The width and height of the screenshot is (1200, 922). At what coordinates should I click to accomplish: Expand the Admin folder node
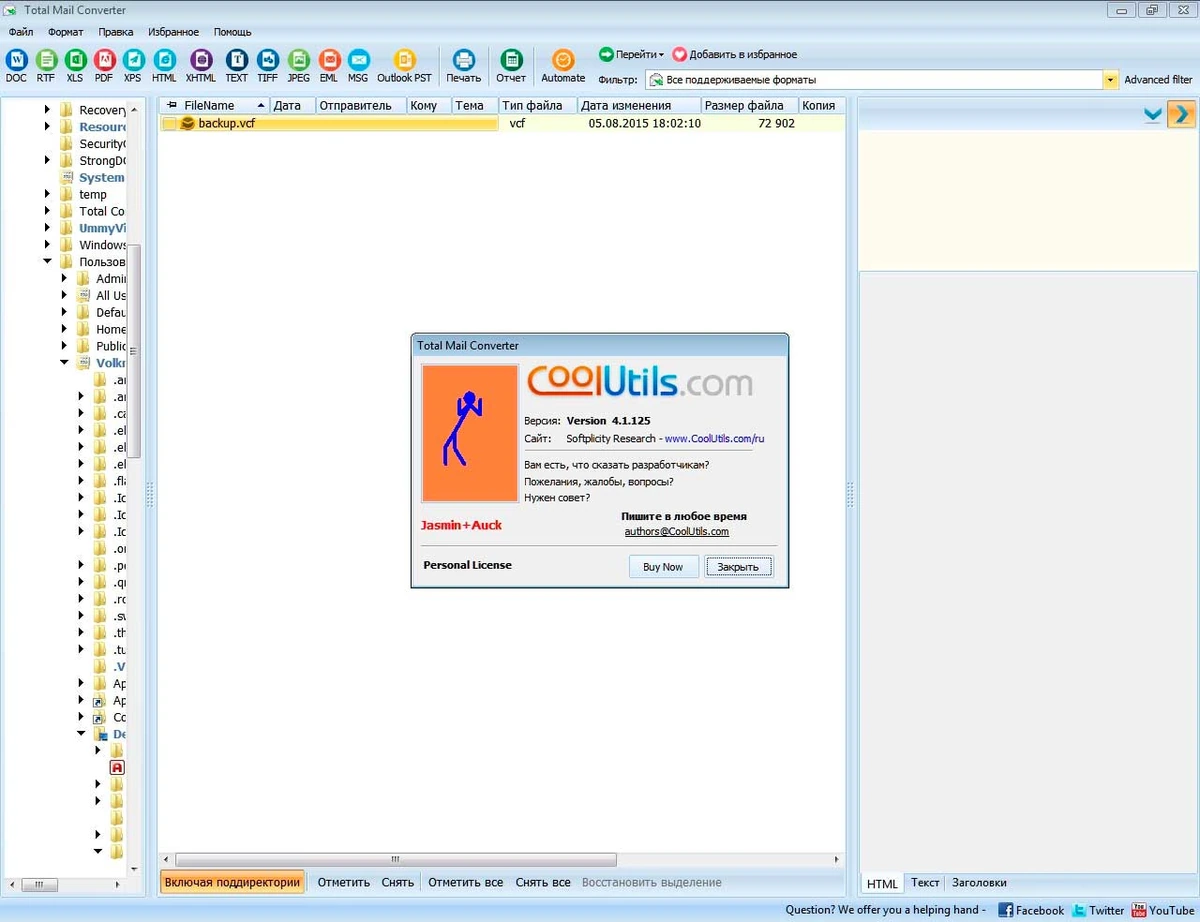click(x=64, y=279)
